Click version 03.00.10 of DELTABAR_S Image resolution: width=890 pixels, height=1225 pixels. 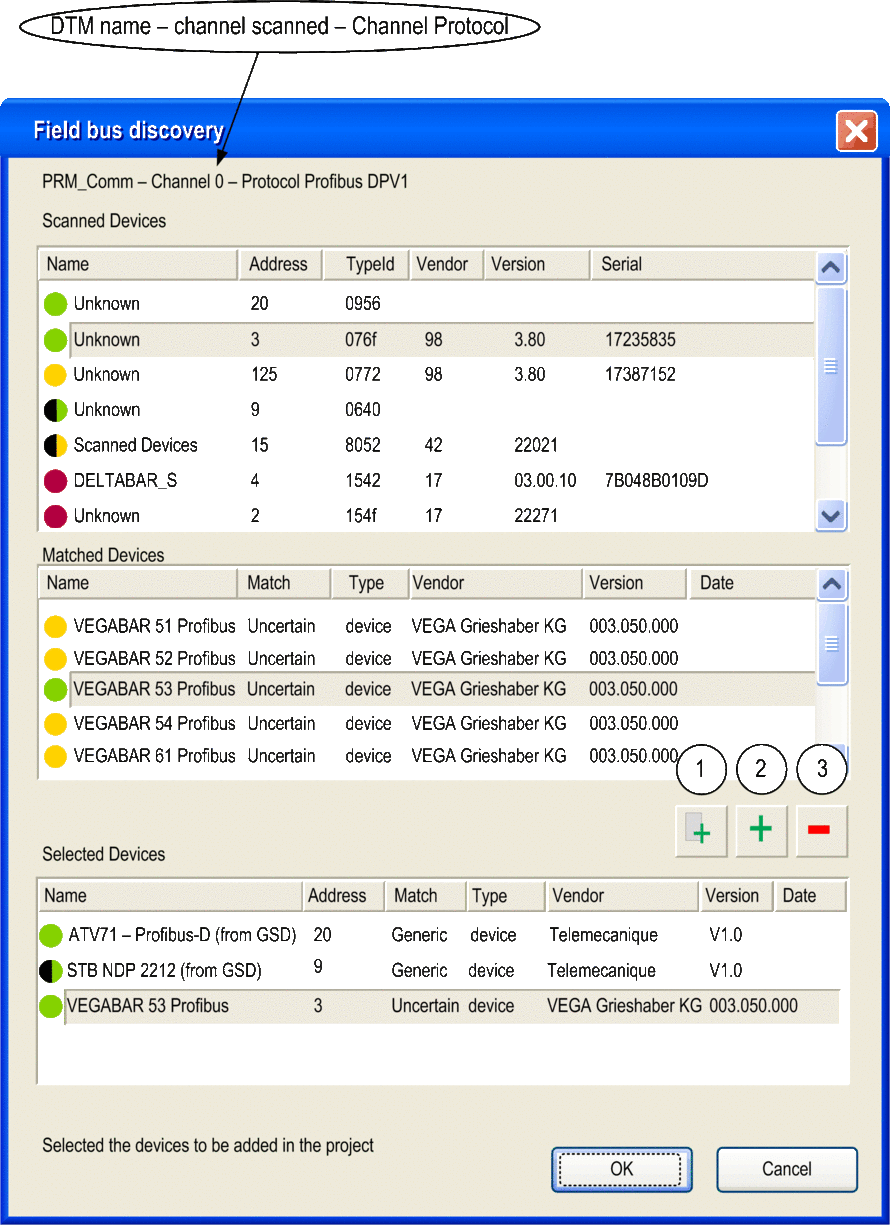pos(545,481)
